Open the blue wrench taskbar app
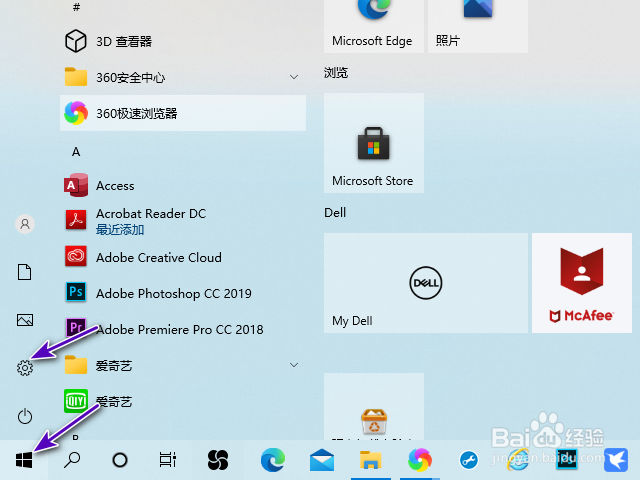The image size is (640, 480). [x=469, y=460]
